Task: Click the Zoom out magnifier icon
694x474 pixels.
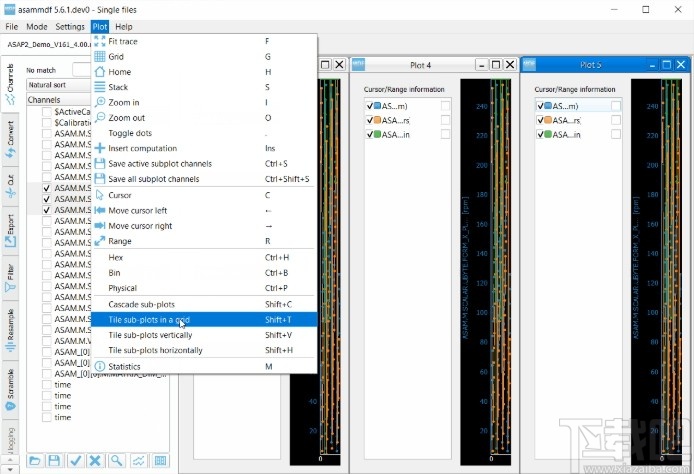Action: click(x=100, y=117)
